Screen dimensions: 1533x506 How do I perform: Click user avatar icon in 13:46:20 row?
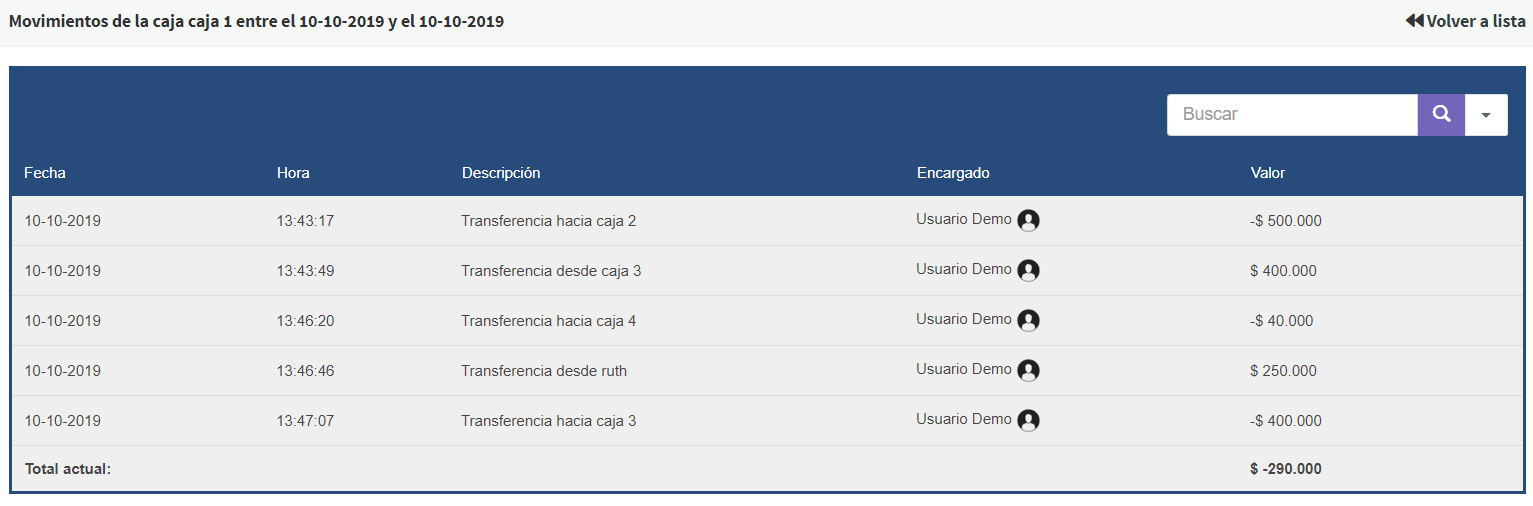[x=1028, y=321]
